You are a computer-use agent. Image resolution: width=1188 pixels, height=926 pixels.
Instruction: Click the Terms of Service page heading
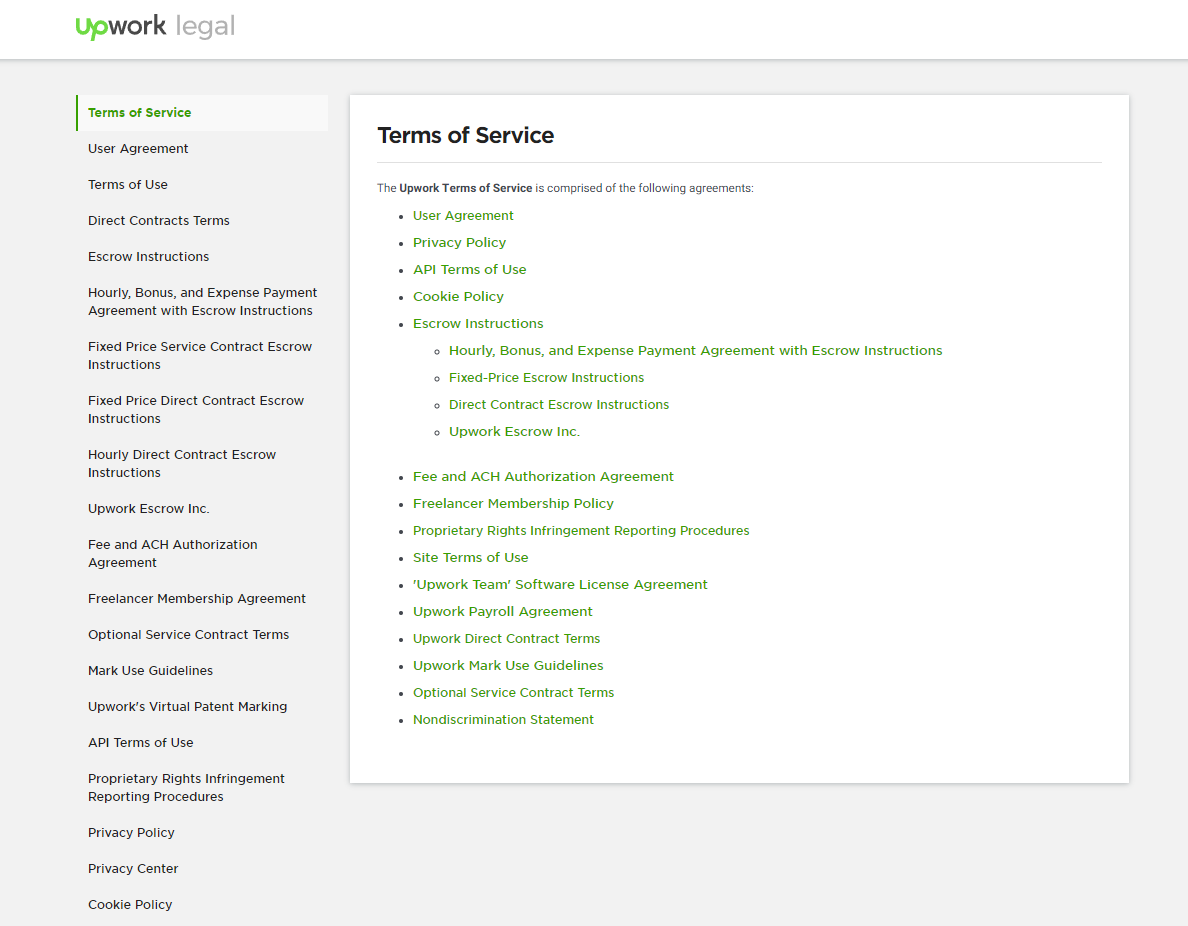pyautogui.click(x=465, y=136)
